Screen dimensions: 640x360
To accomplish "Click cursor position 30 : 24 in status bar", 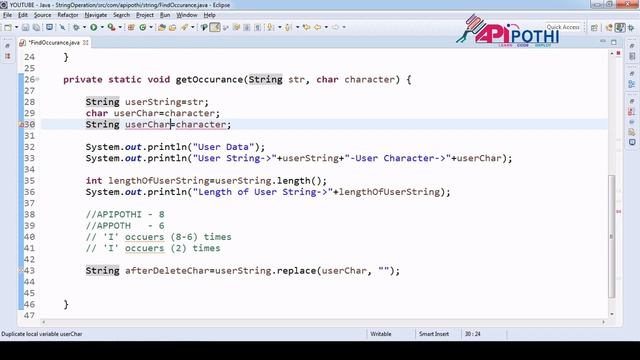I will click(x=473, y=334).
